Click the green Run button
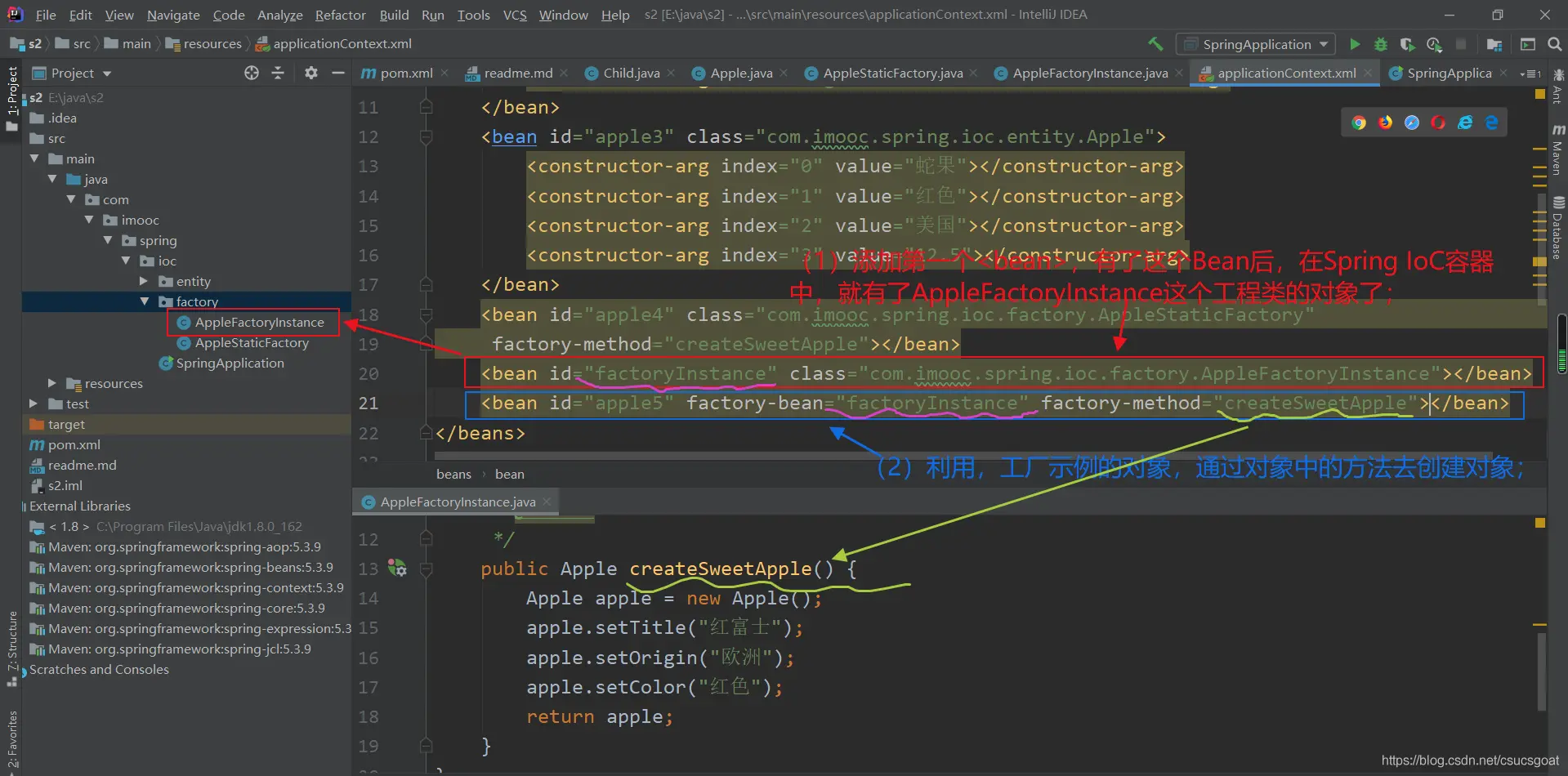The width and height of the screenshot is (1568, 776). [1355, 44]
